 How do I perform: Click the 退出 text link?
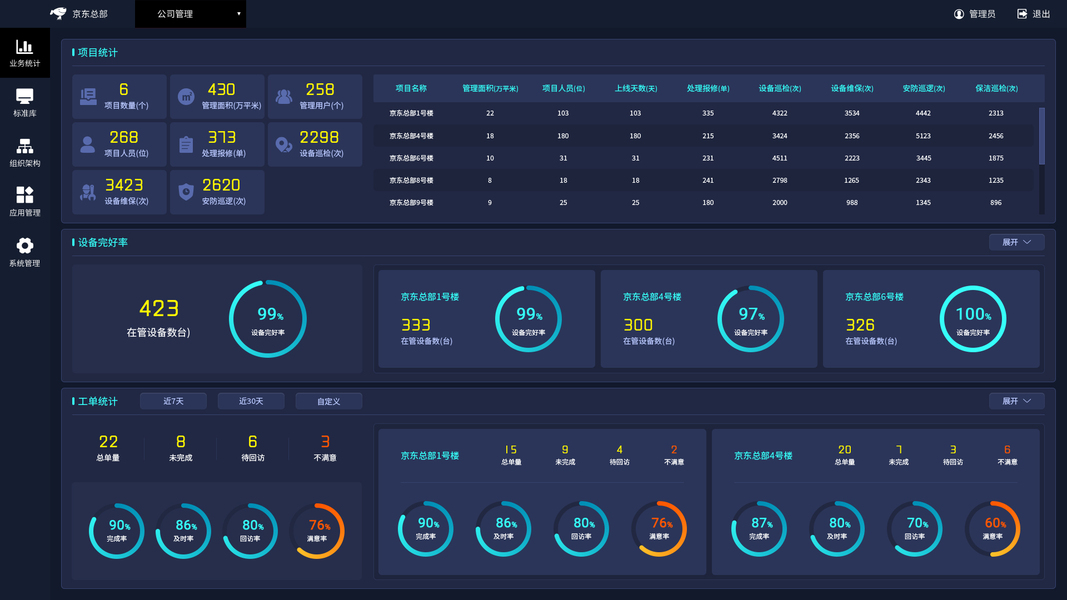click(1041, 14)
